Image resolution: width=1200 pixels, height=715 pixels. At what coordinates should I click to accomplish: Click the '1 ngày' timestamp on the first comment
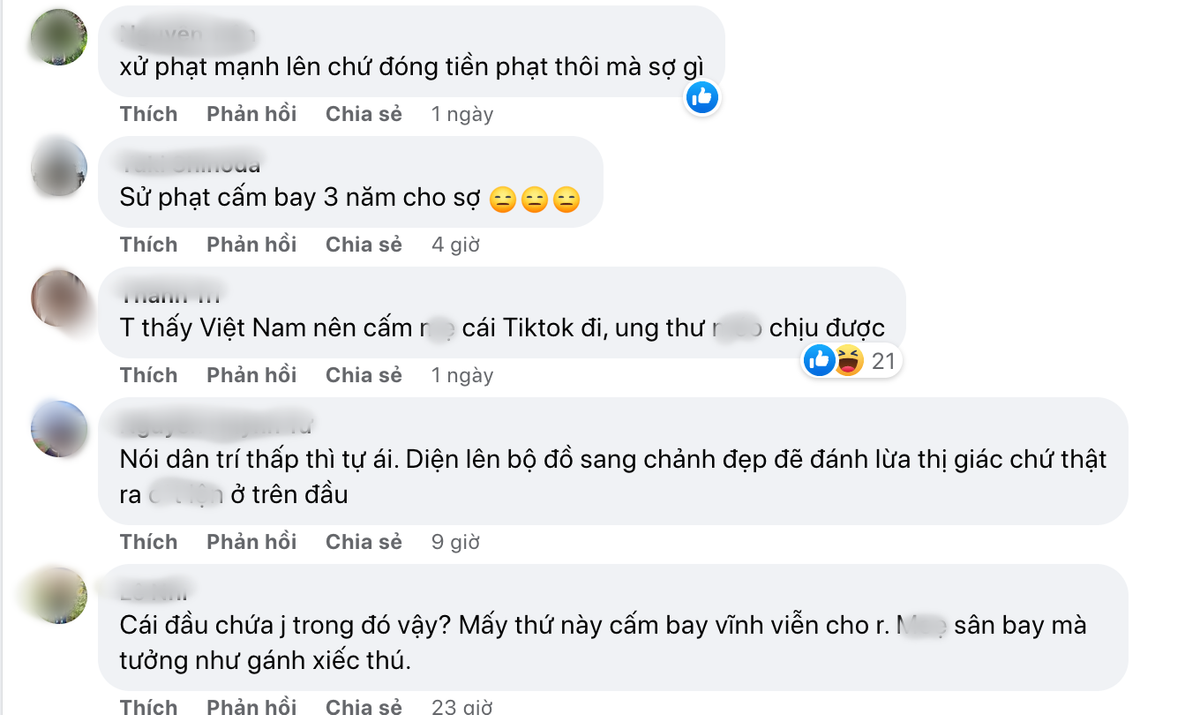pyautogui.click(x=461, y=113)
